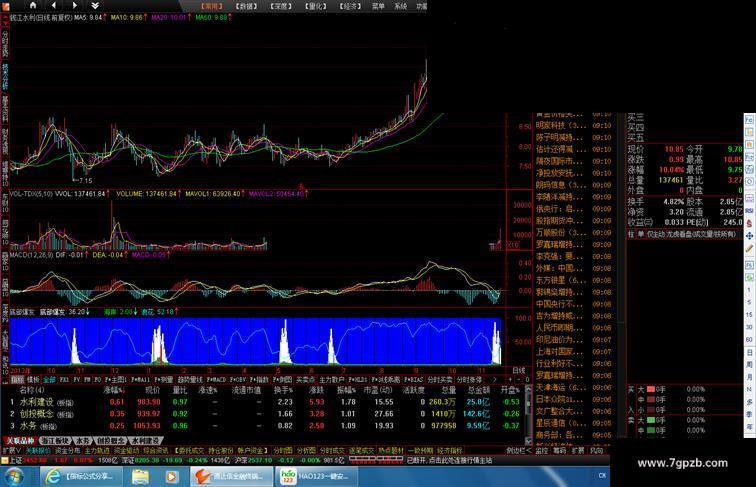Apply the 买卖点 indicator preset
Image resolution: width=756 pixels, height=487 pixels.
click(x=305, y=380)
